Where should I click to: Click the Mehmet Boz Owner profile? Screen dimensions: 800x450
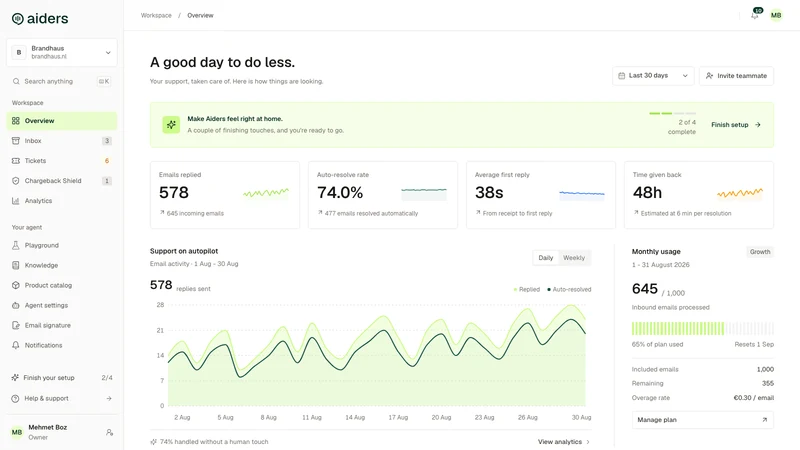tap(62, 432)
